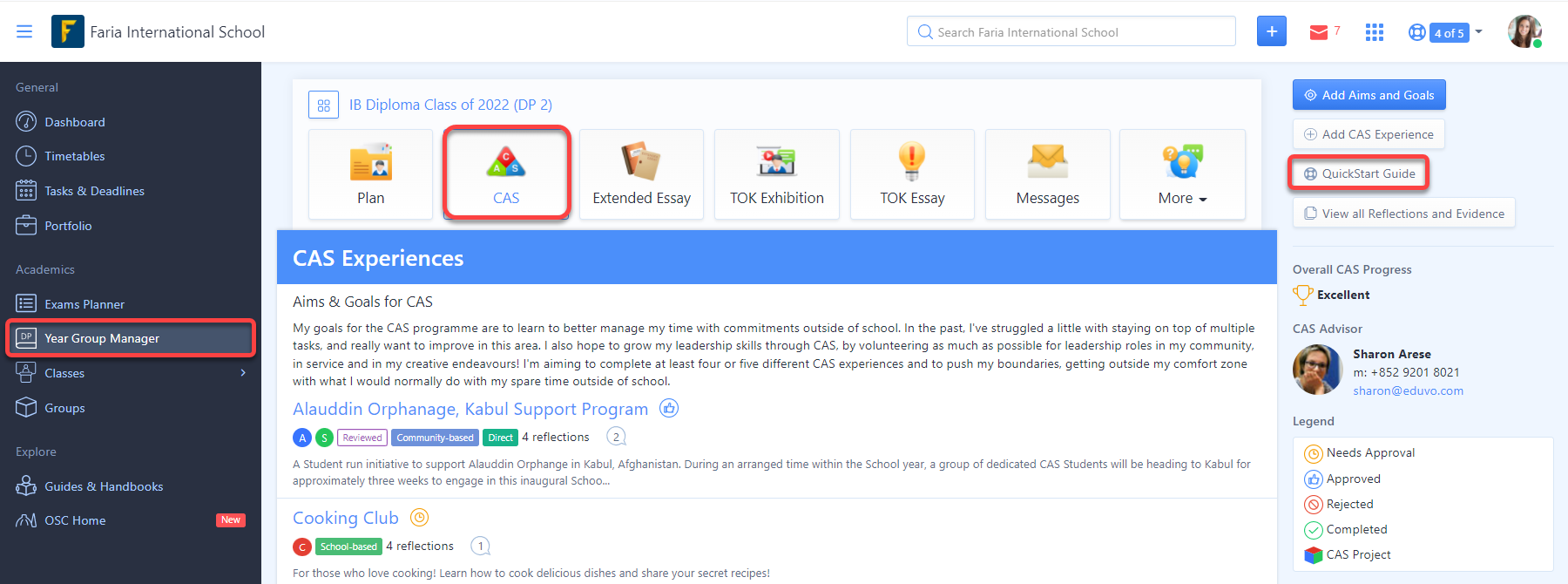Open the Extended Essay tab
The width and height of the screenshot is (1568, 584).
pos(641,174)
